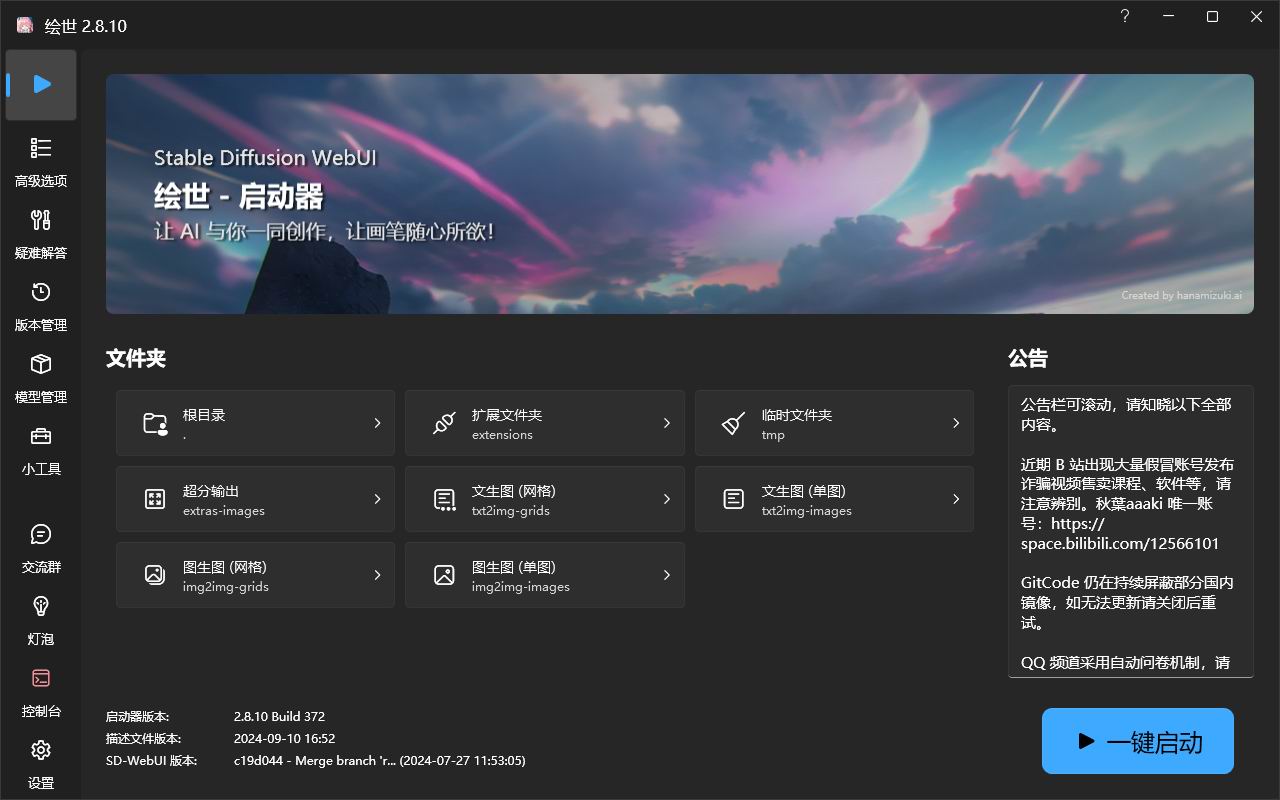The height and width of the screenshot is (800, 1280).
Task: Expand the 文生图 (单图) chevron arrow
Action: (956, 499)
